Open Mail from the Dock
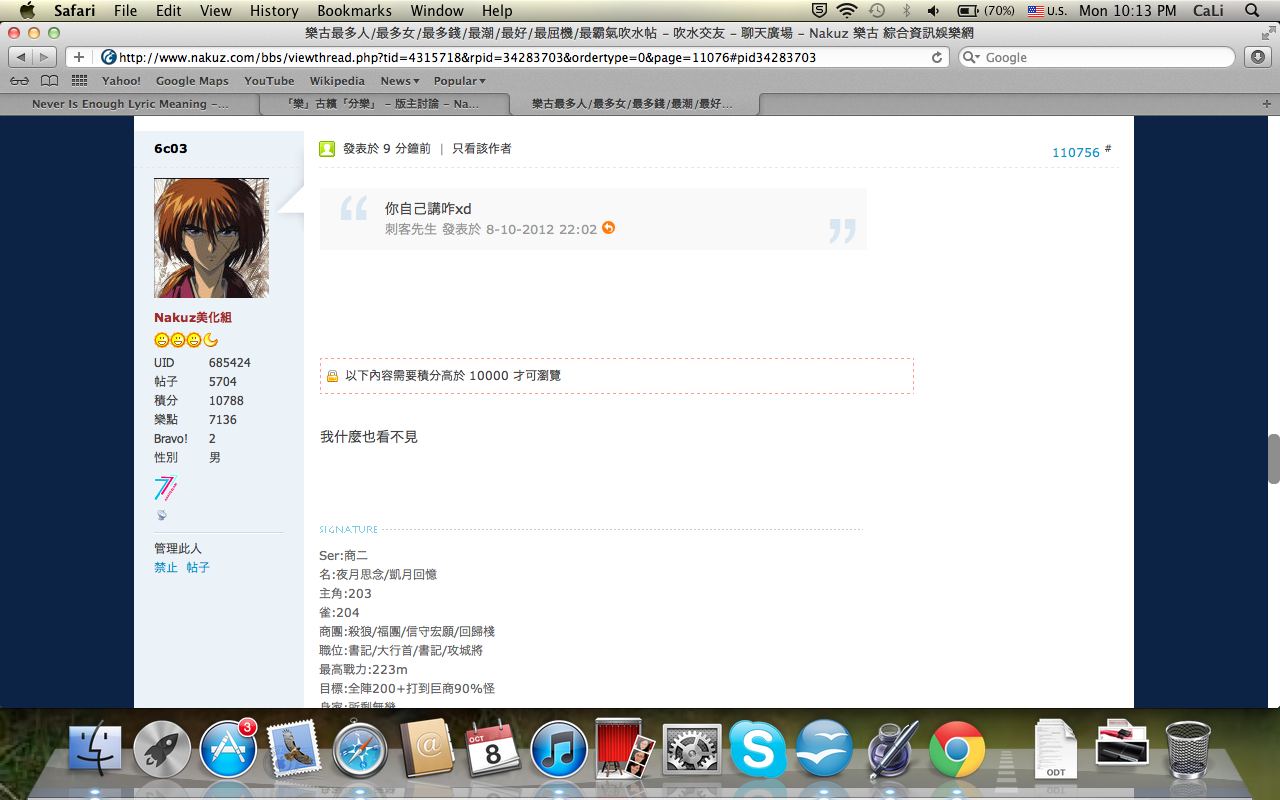 point(294,750)
